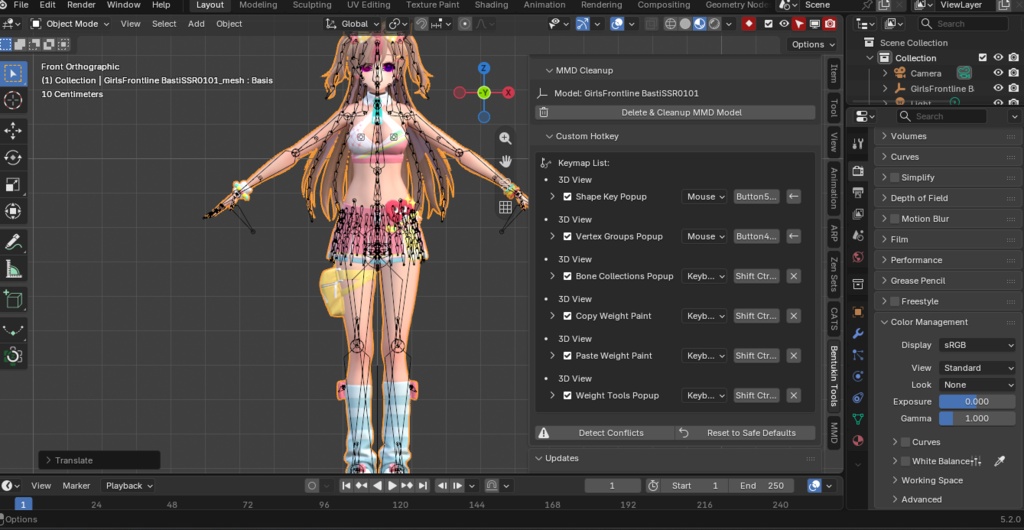Remove the Weight Tools Popup hotkey
The height and width of the screenshot is (530, 1024).
pos(793,396)
